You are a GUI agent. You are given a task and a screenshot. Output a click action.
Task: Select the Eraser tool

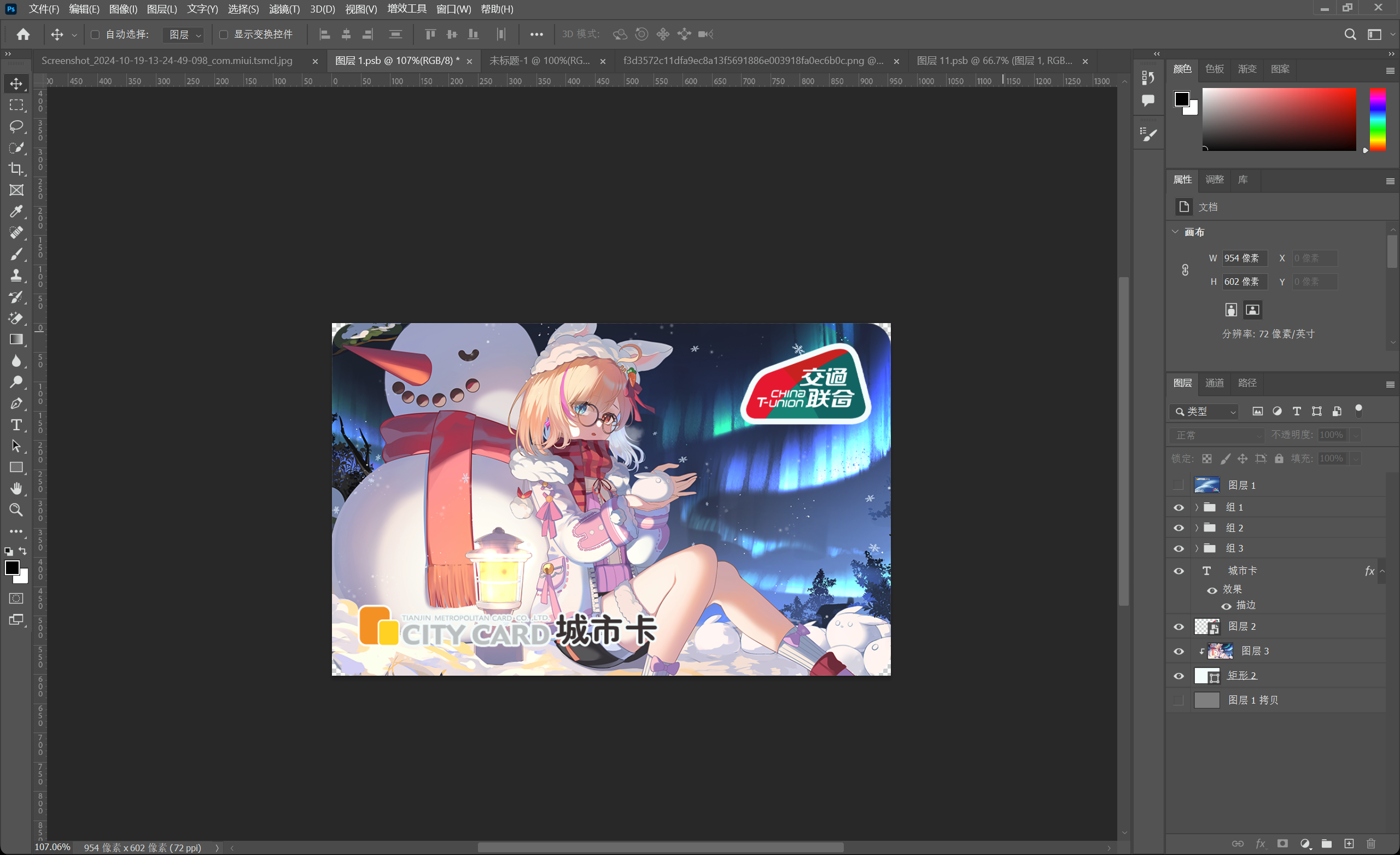[16, 318]
